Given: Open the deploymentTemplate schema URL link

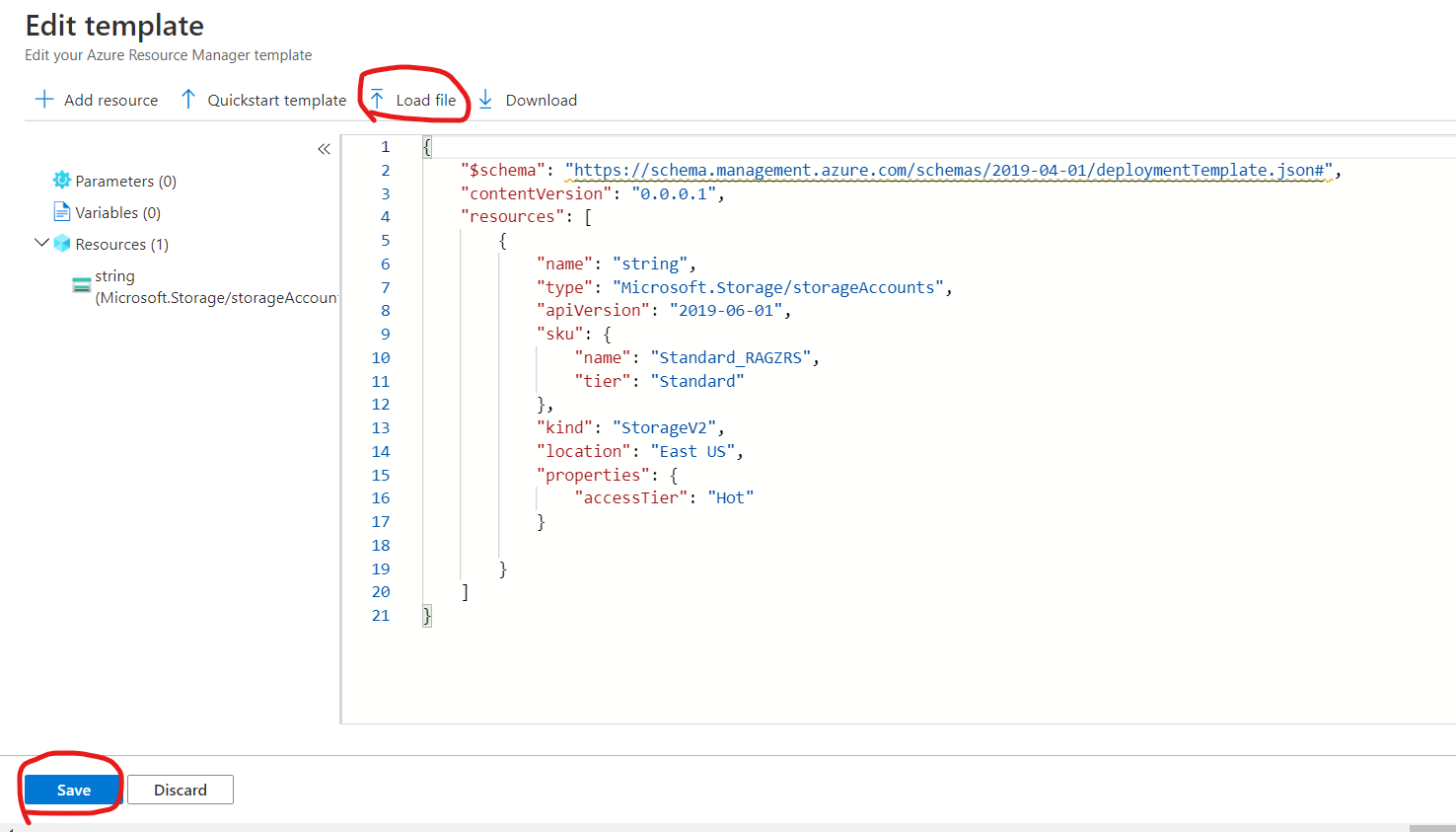Looking at the screenshot, I should [x=948, y=171].
